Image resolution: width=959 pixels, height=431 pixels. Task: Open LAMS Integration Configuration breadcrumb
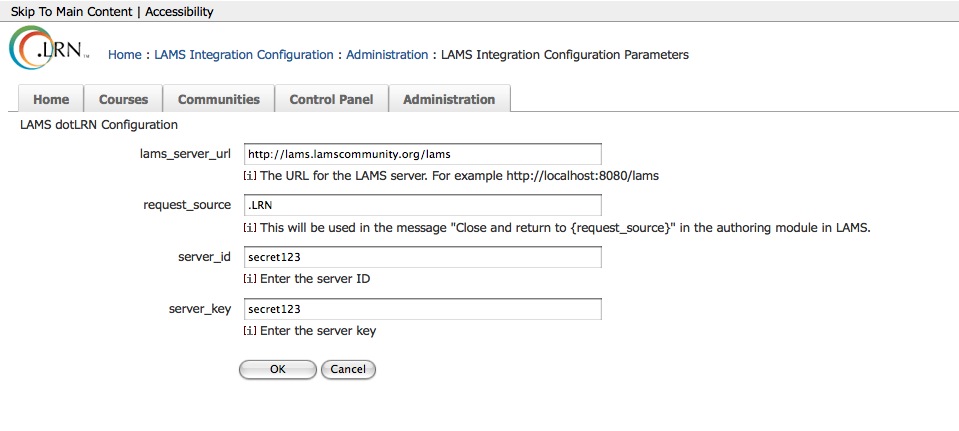pyautogui.click(x=243, y=55)
